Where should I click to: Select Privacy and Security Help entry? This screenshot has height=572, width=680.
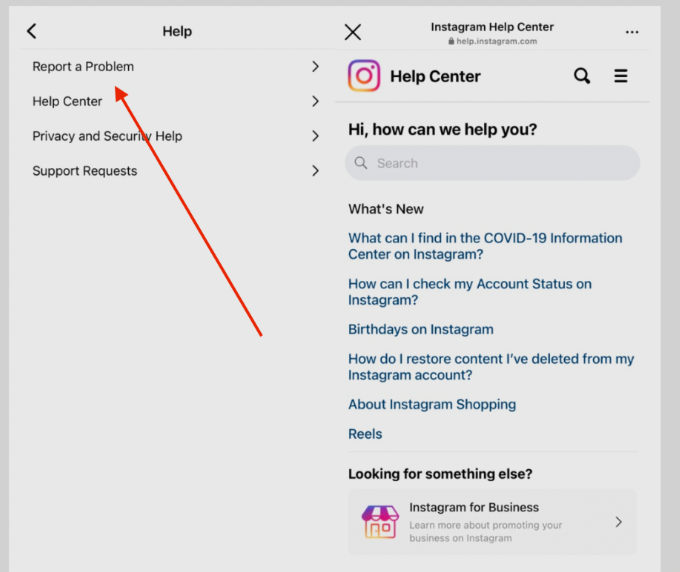(x=176, y=136)
